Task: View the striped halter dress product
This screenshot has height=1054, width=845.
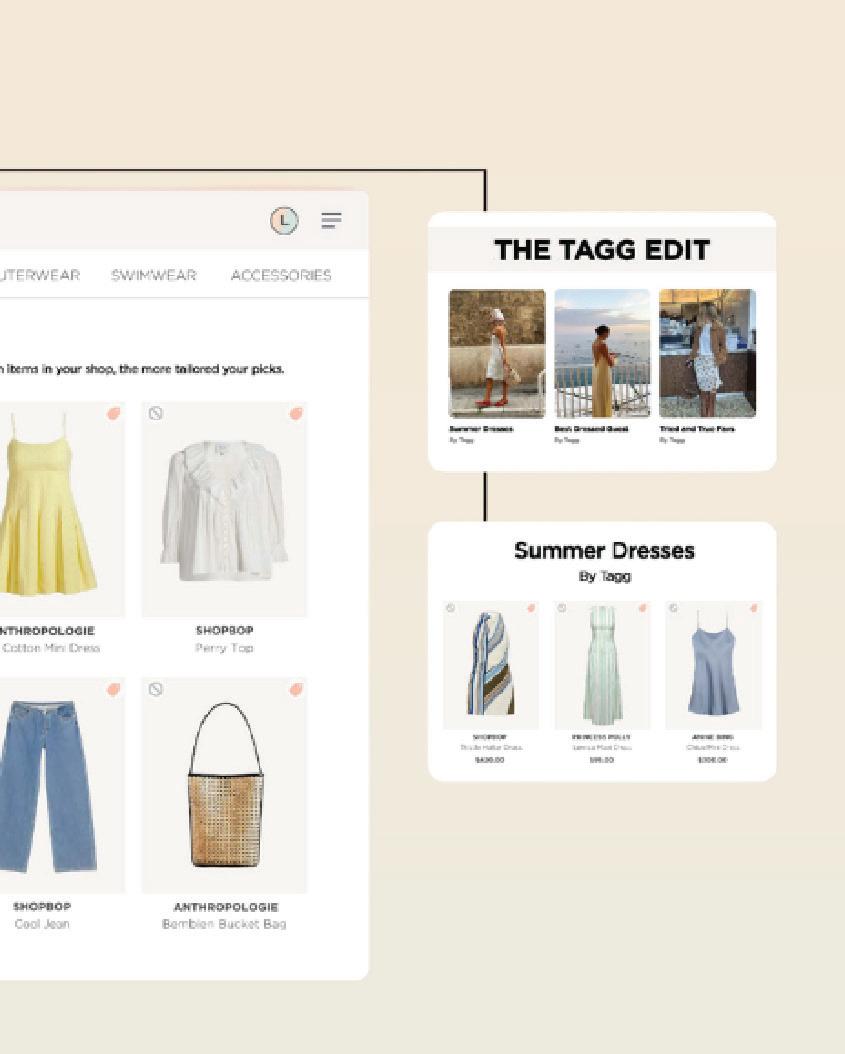Action: coord(491,665)
